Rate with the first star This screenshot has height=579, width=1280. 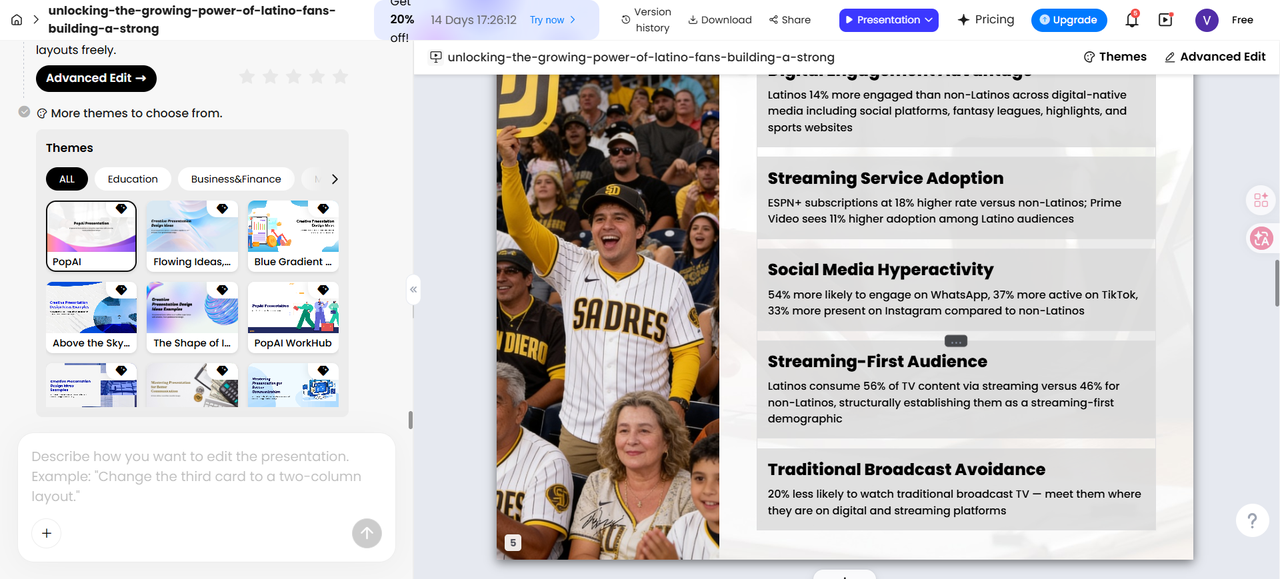coord(246,77)
